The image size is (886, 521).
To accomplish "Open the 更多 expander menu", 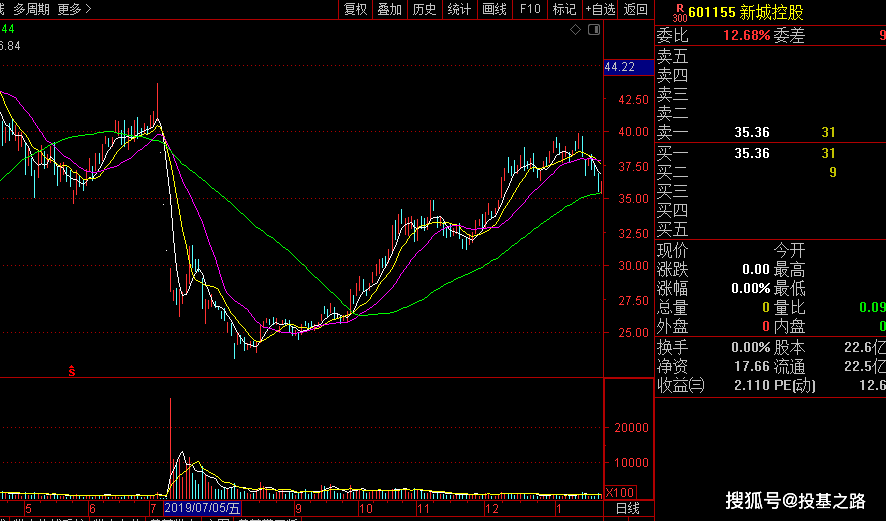I will (x=75, y=9).
